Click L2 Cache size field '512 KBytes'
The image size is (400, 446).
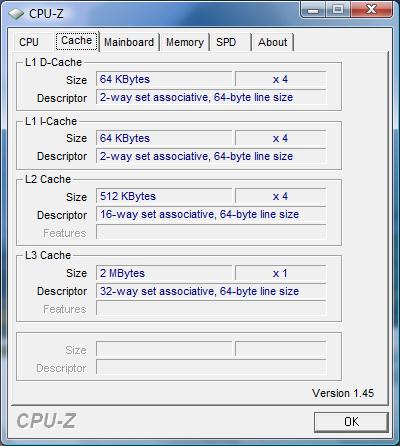tap(164, 196)
